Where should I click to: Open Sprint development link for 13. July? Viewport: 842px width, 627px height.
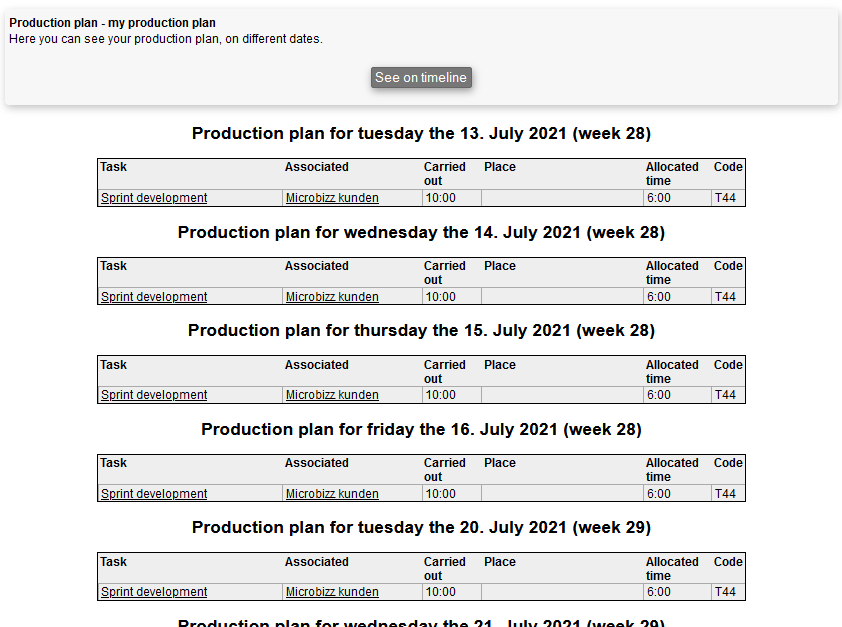154,198
